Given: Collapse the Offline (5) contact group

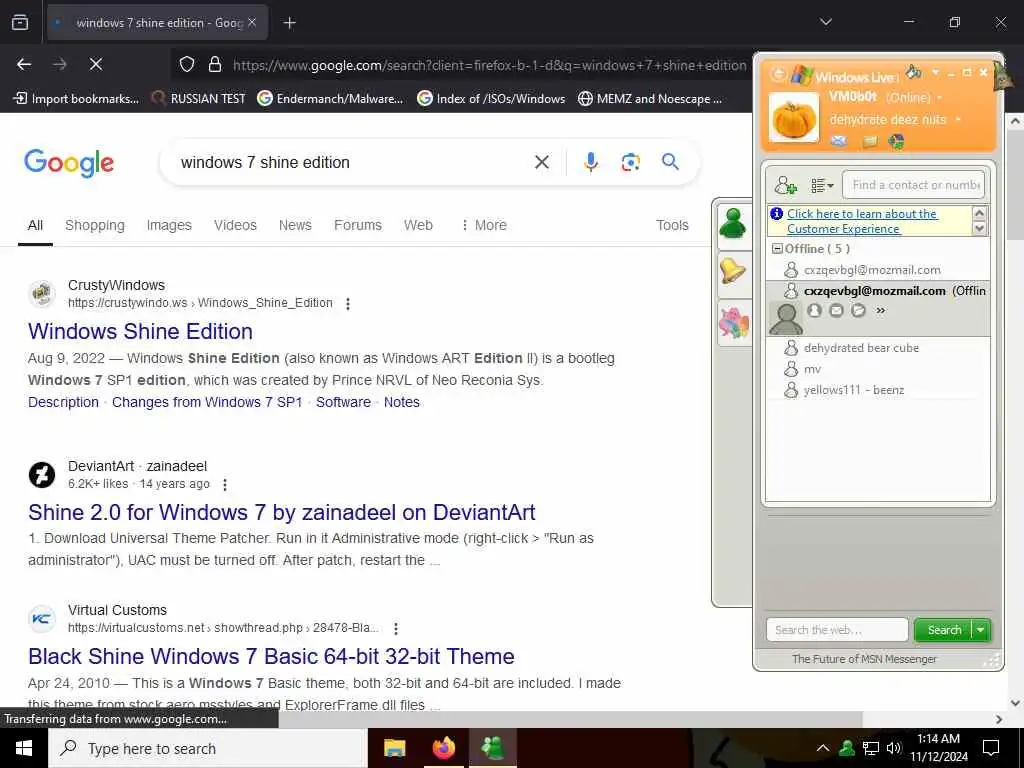Looking at the screenshot, I should point(776,249).
